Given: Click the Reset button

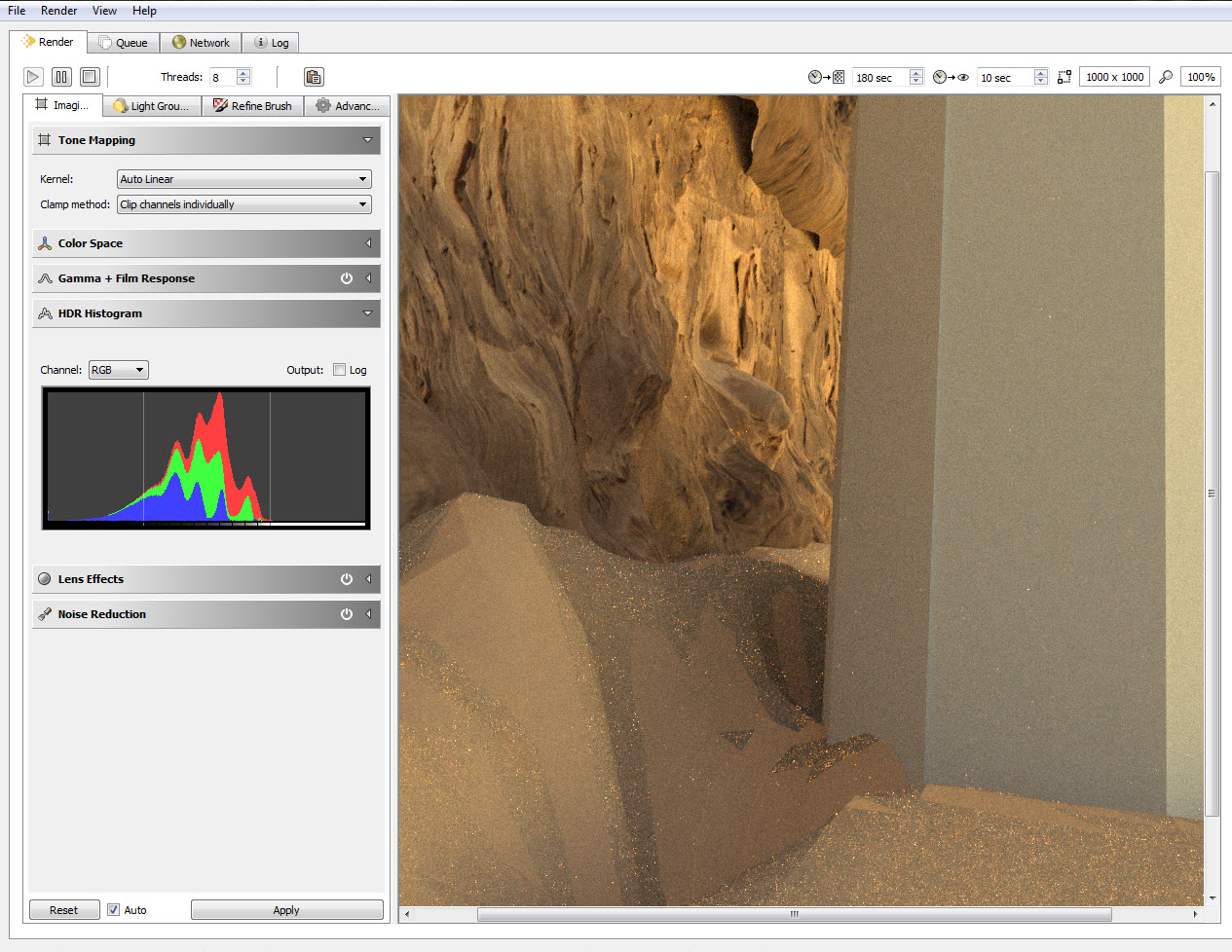Looking at the screenshot, I should [x=64, y=910].
